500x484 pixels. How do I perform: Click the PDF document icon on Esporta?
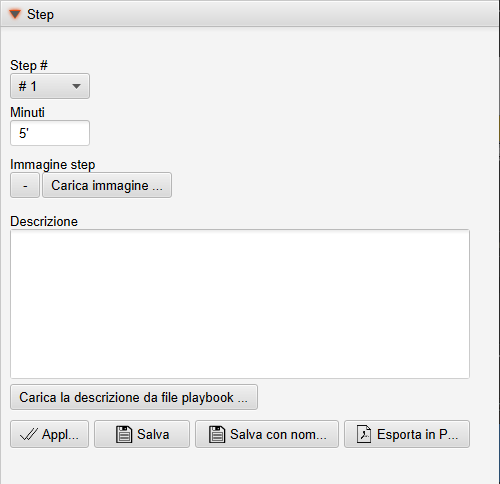364,434
